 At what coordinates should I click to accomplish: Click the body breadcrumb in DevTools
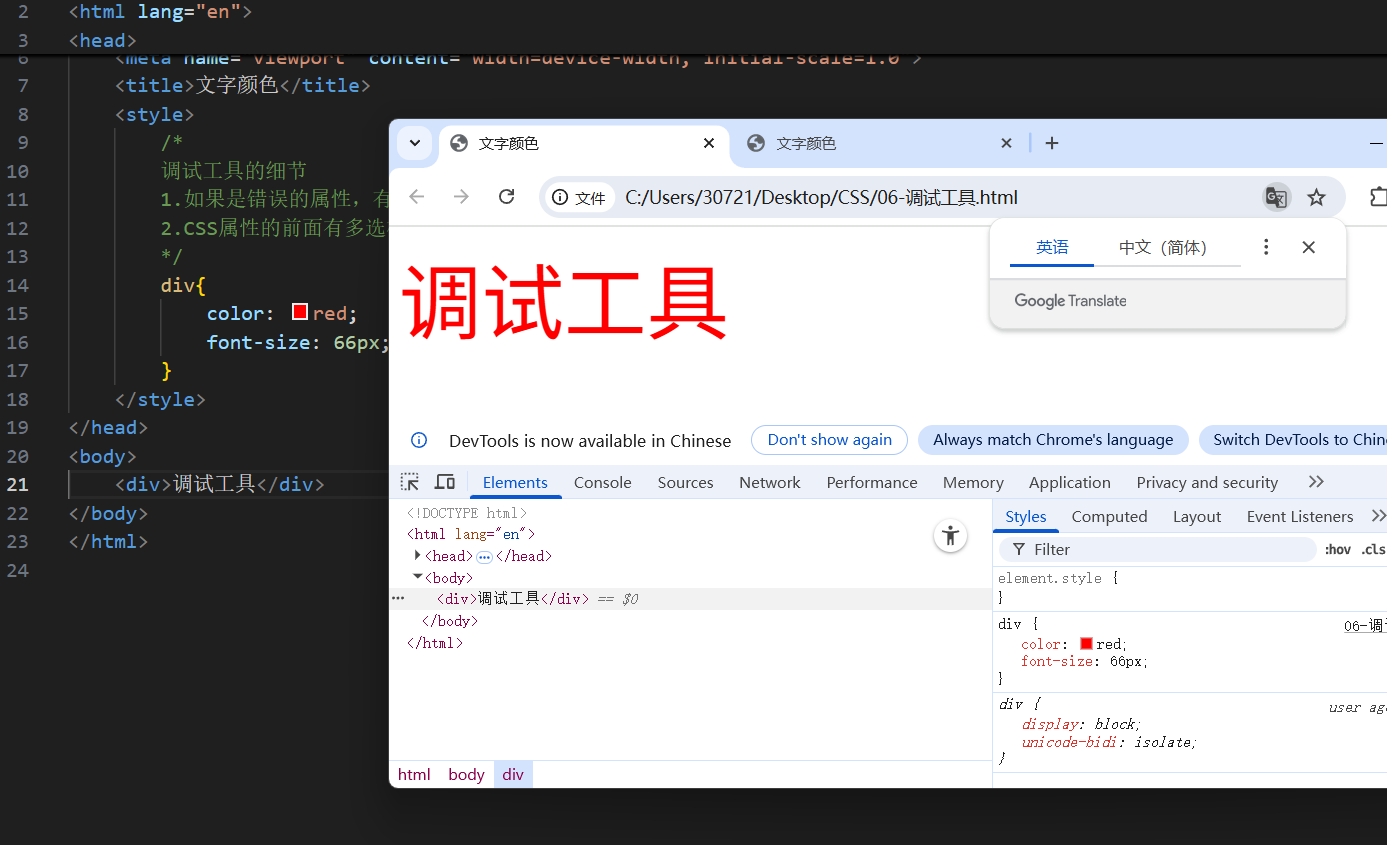click(x=466, y=774)
